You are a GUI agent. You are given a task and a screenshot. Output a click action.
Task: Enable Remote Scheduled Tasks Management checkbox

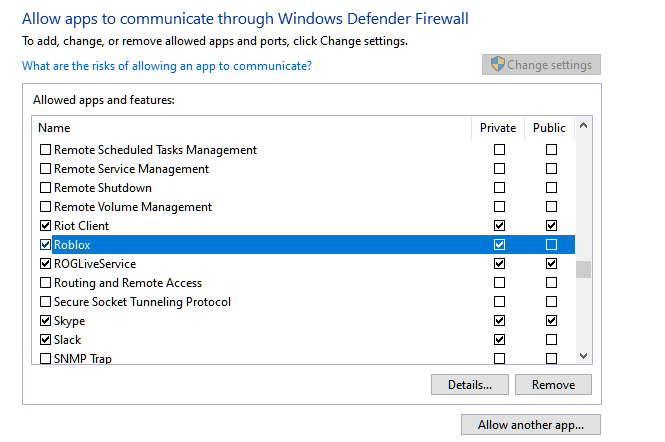[45, 150]
